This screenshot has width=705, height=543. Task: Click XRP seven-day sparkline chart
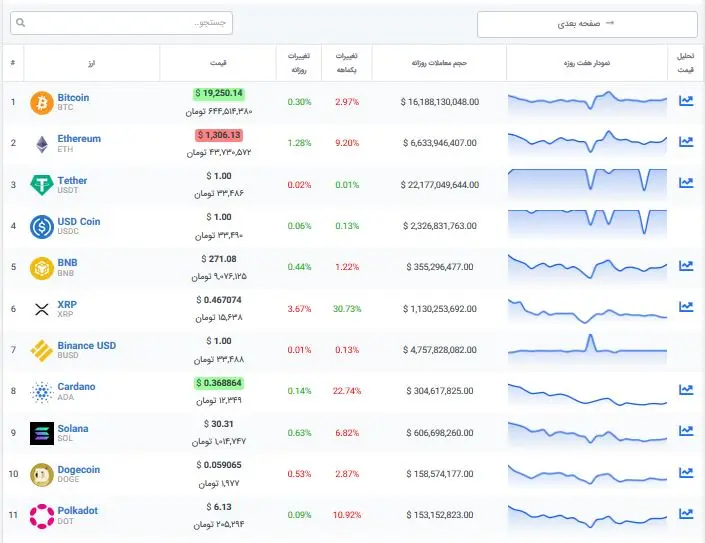point(587,311)
